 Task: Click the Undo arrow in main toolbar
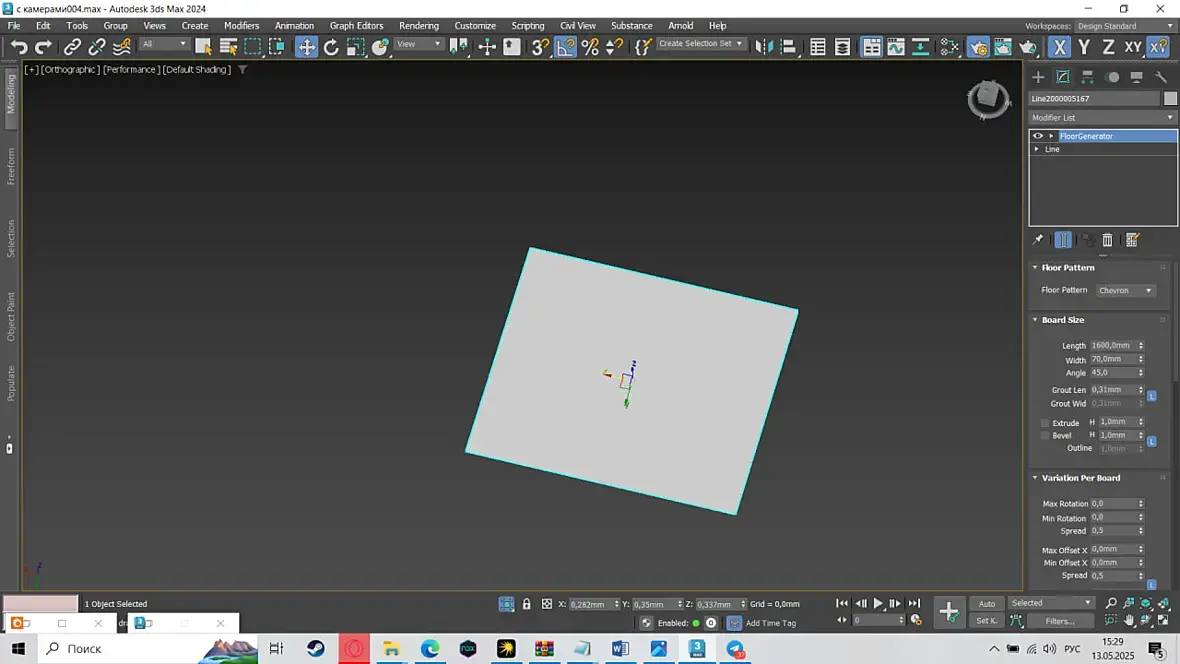click(19, 47)
